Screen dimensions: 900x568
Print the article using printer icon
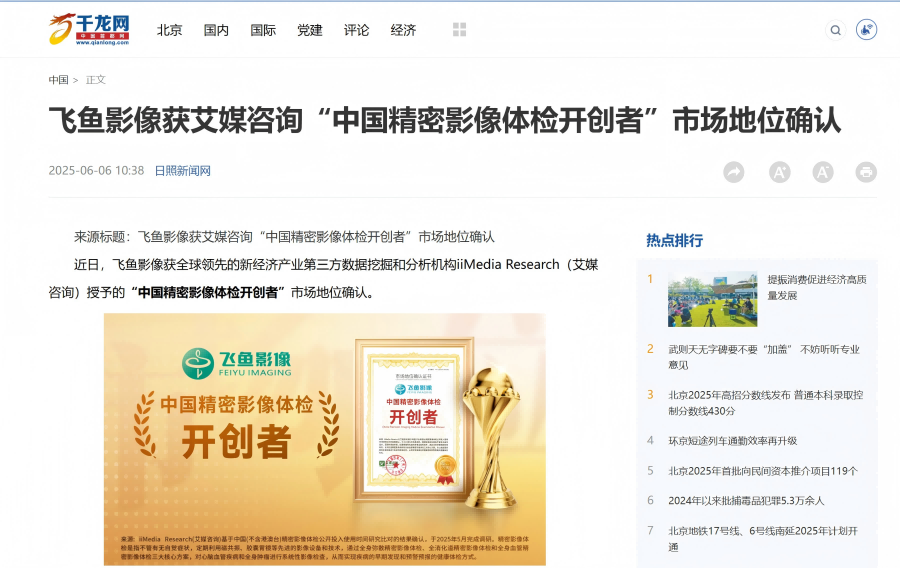tap(866, 172)
